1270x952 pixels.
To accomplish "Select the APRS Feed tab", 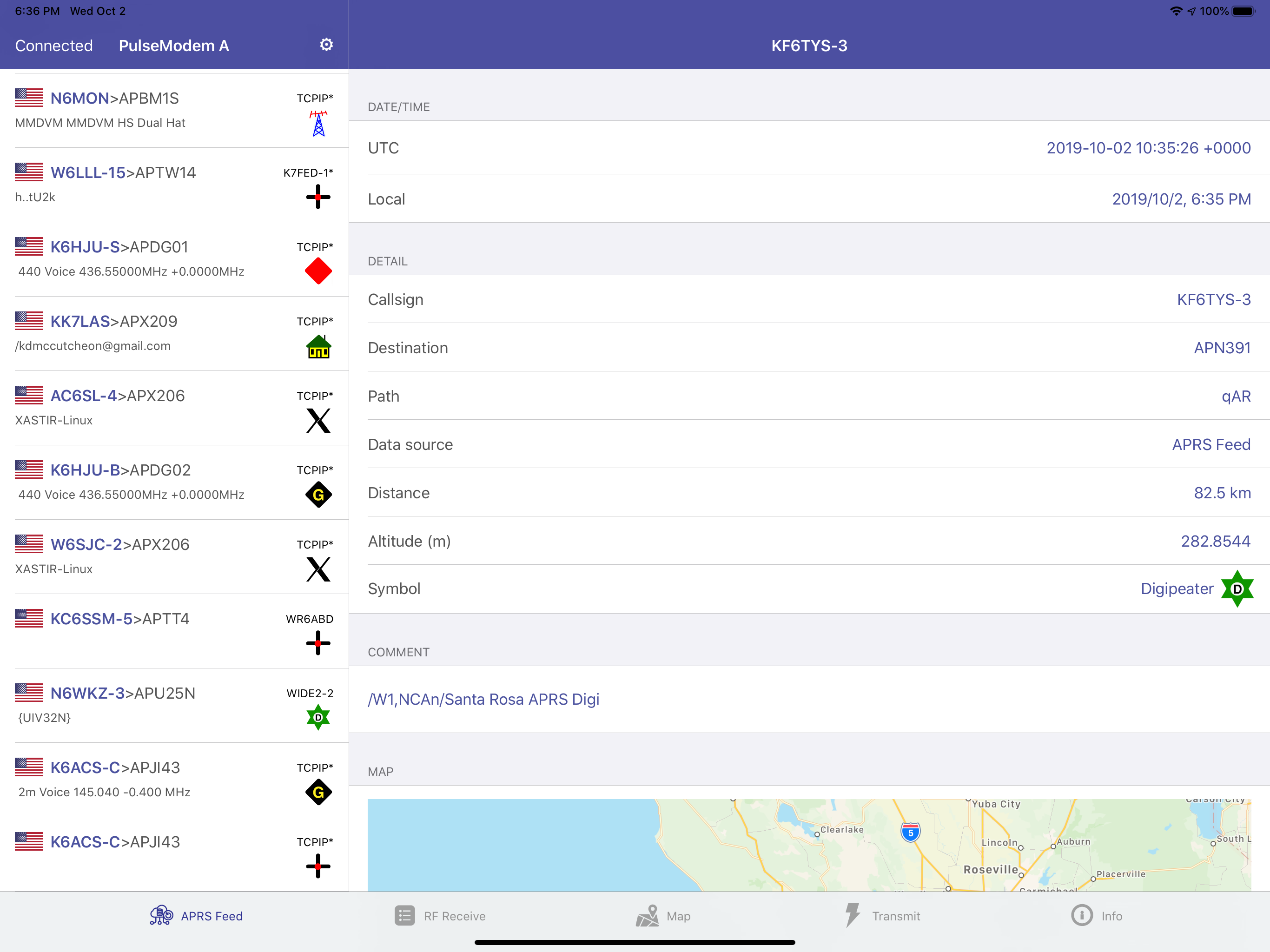I will click(196, 916).
